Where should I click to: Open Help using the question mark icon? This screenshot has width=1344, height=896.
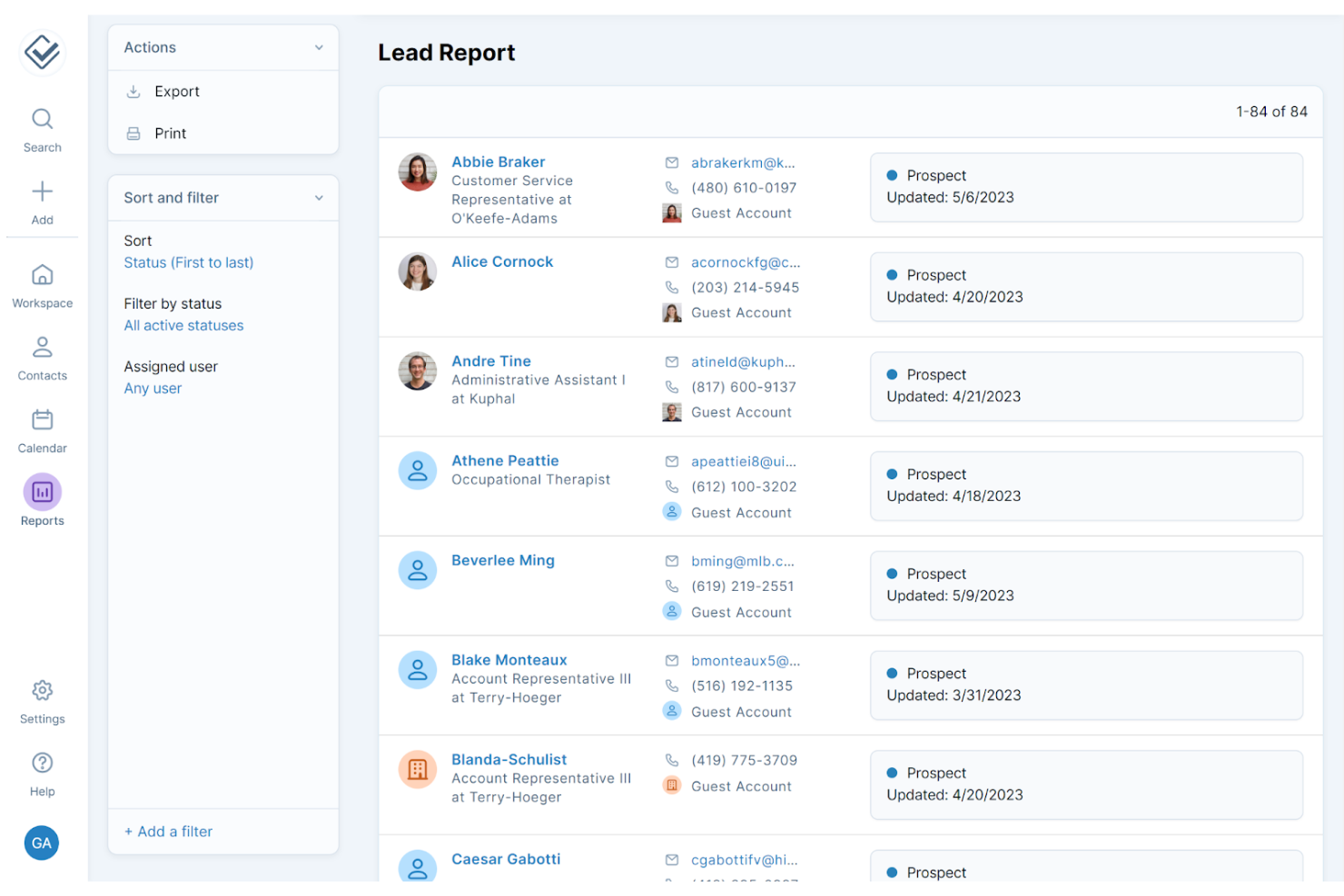(x=42, y=763)
